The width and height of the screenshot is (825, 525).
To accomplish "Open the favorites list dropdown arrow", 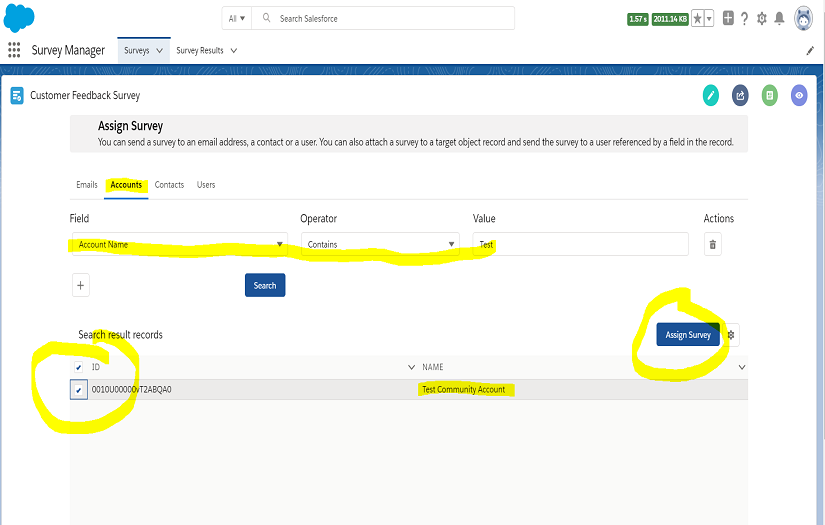I will coord(709,19).
